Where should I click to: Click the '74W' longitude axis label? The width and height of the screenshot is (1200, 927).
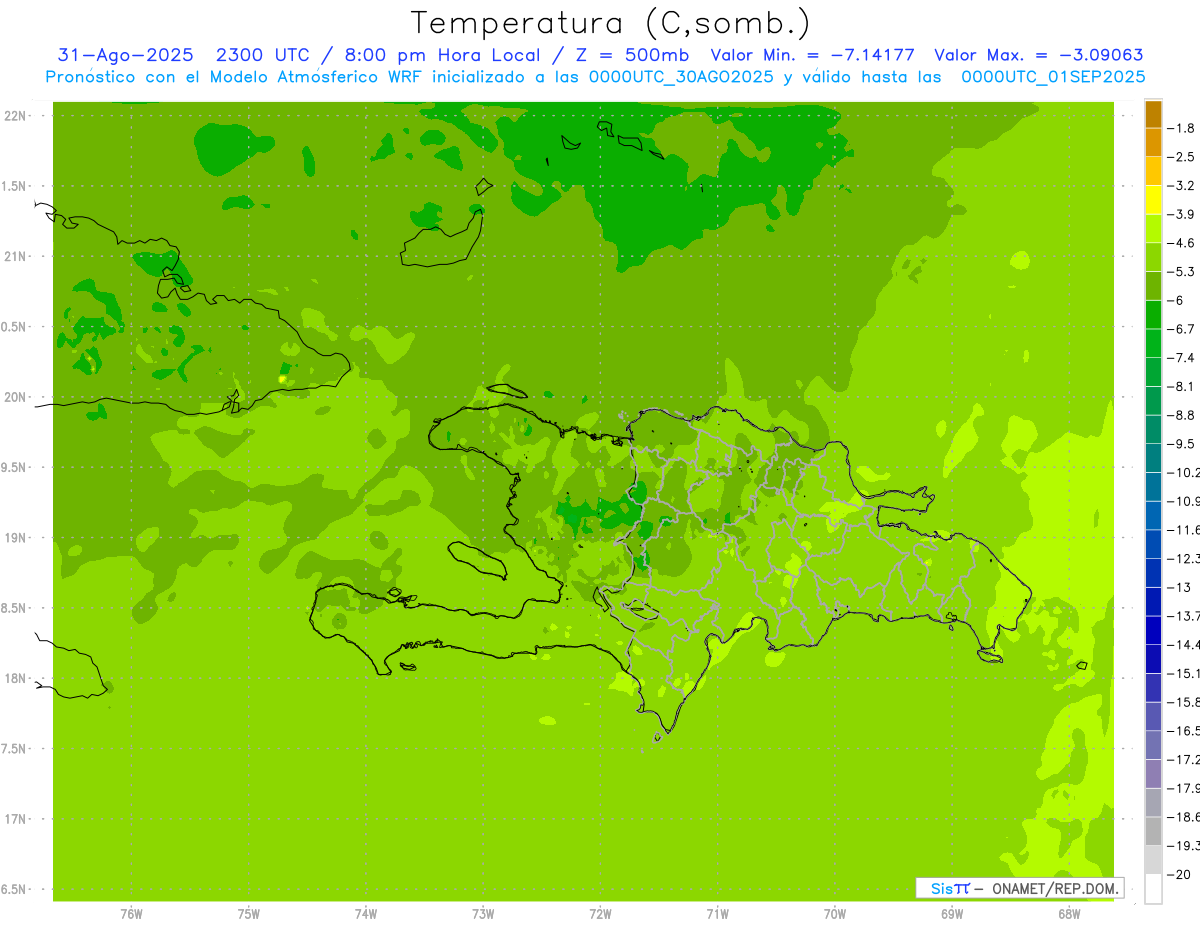point(366,914)
